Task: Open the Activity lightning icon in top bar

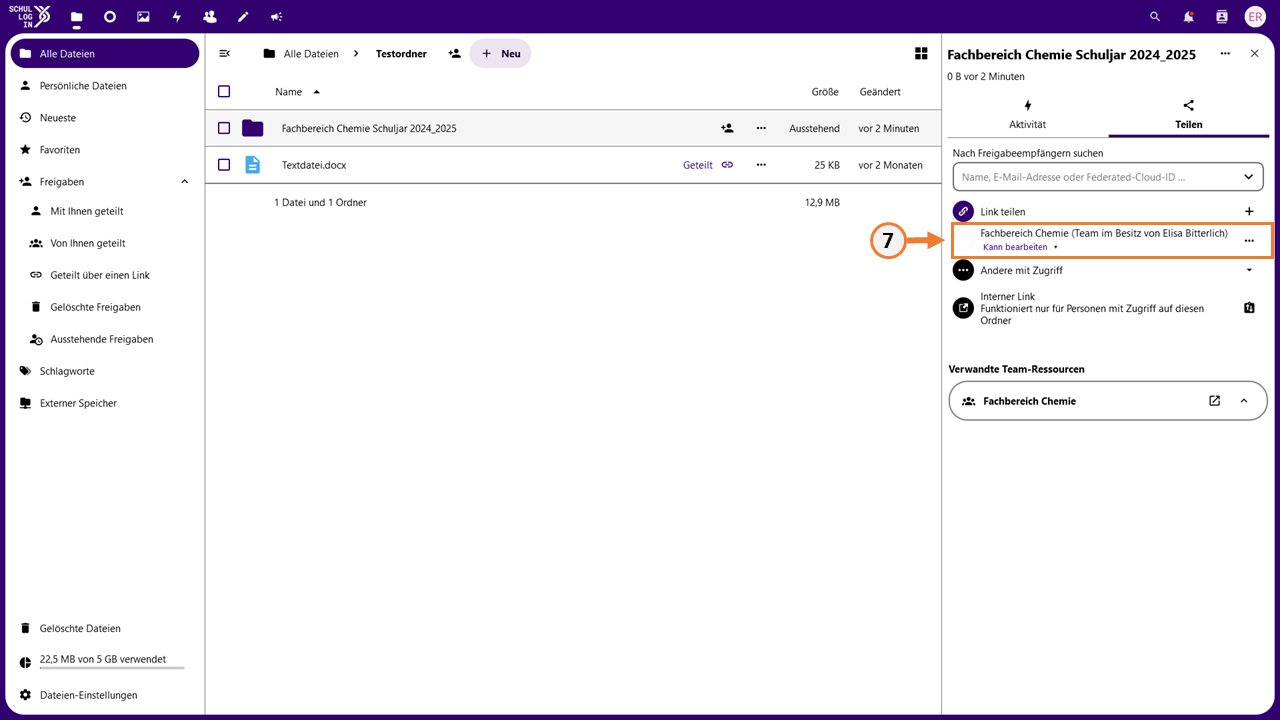Action: 177,17
